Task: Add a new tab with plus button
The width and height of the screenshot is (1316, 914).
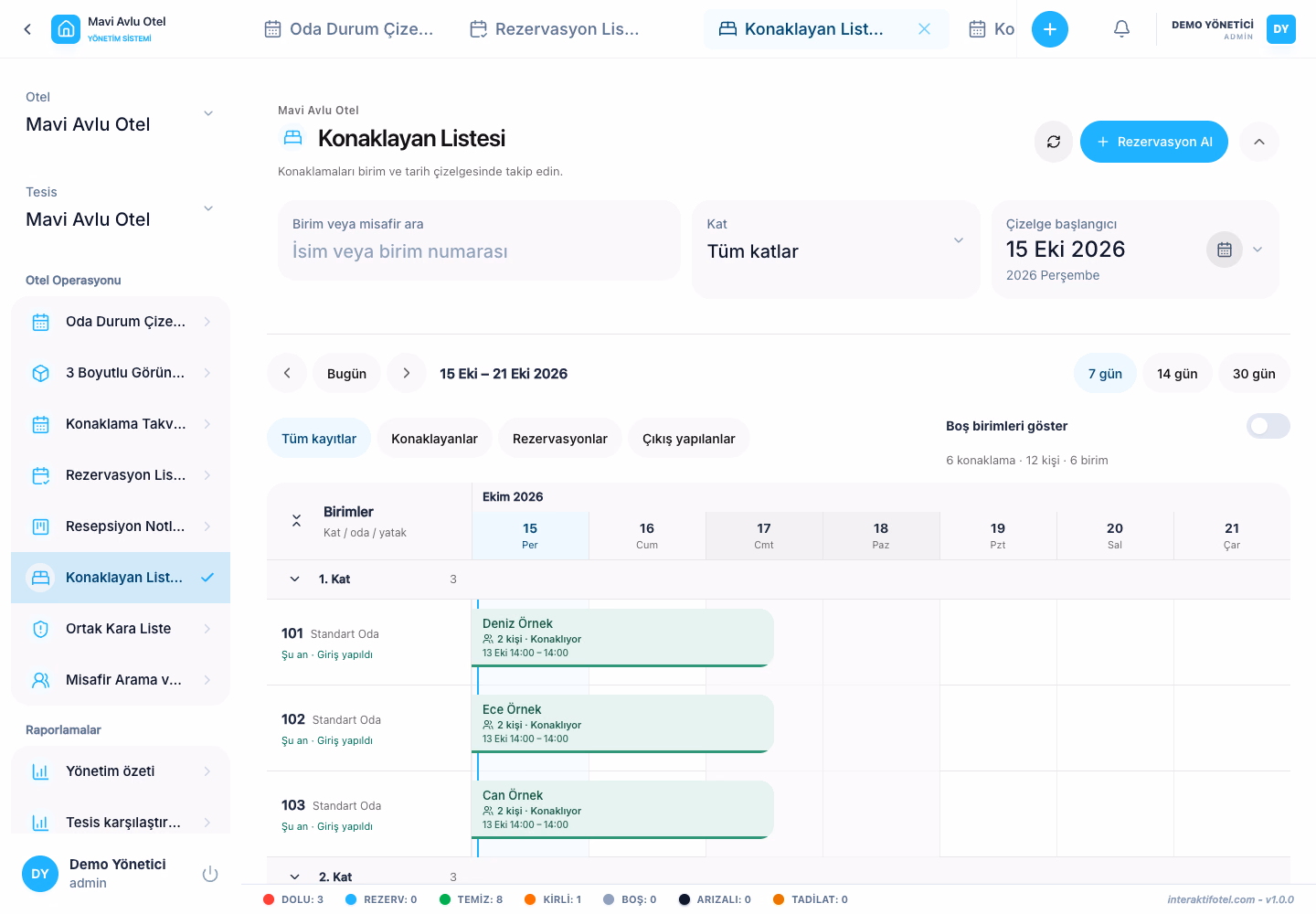Action: click(1050, 29)
